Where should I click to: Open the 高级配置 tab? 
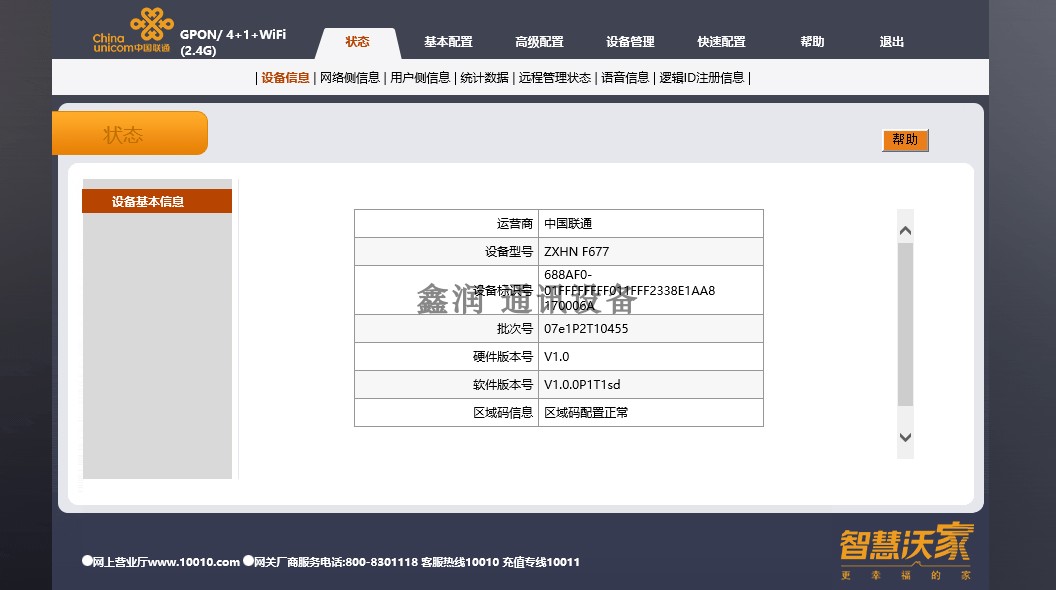click(x=539, y=42)
